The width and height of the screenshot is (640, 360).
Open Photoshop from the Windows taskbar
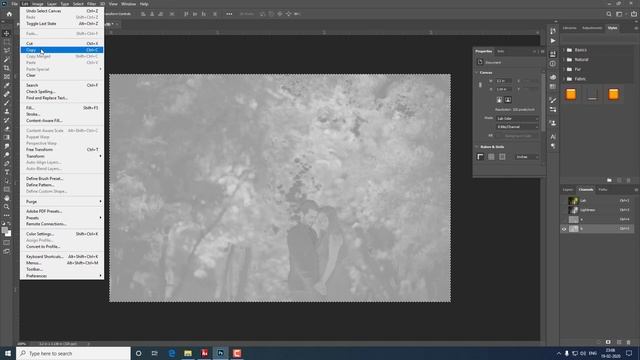[220, 353]
